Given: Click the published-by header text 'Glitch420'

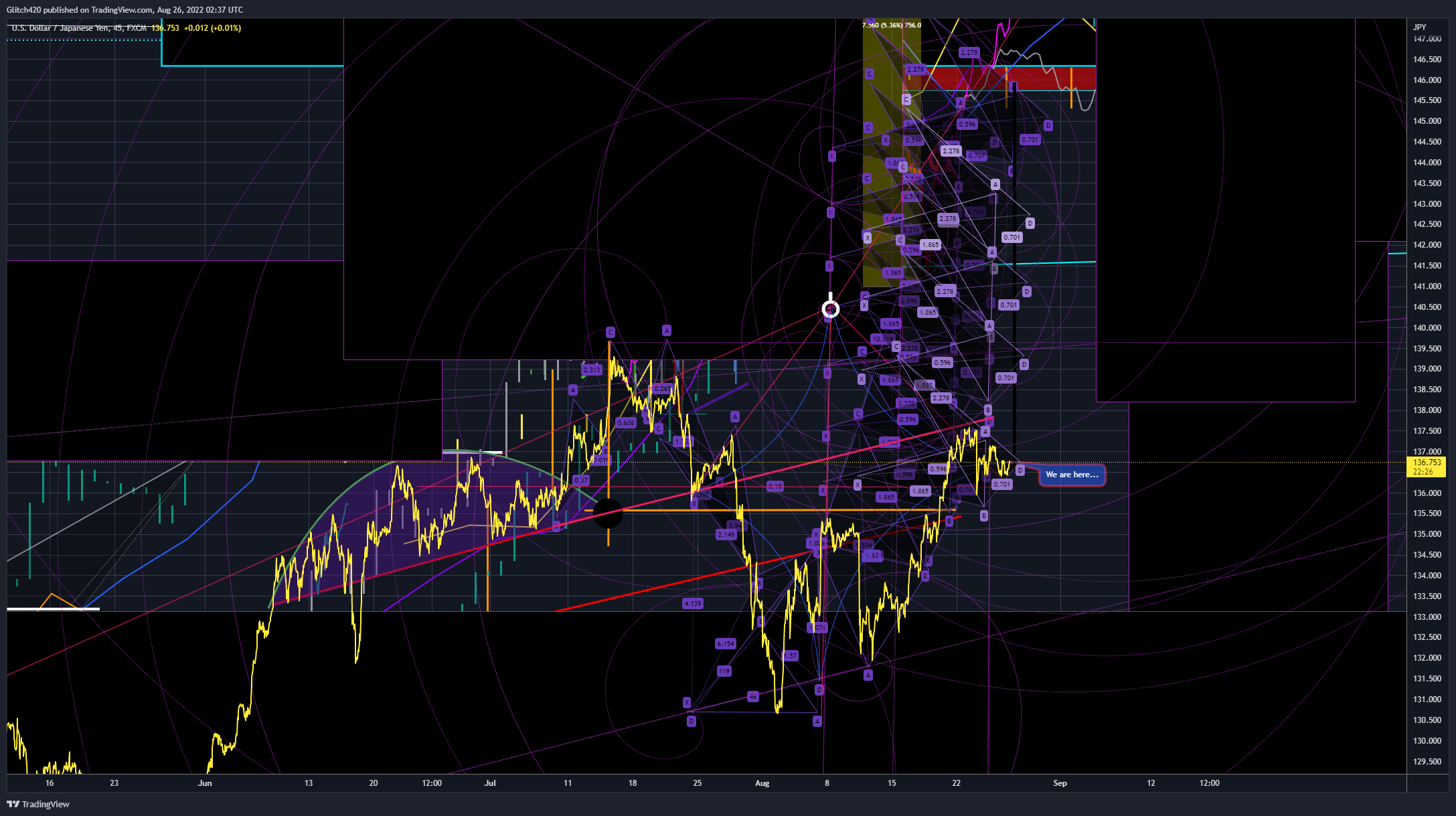Looking at the screenshot, I should pyautogui.click(x=24, y=10).
